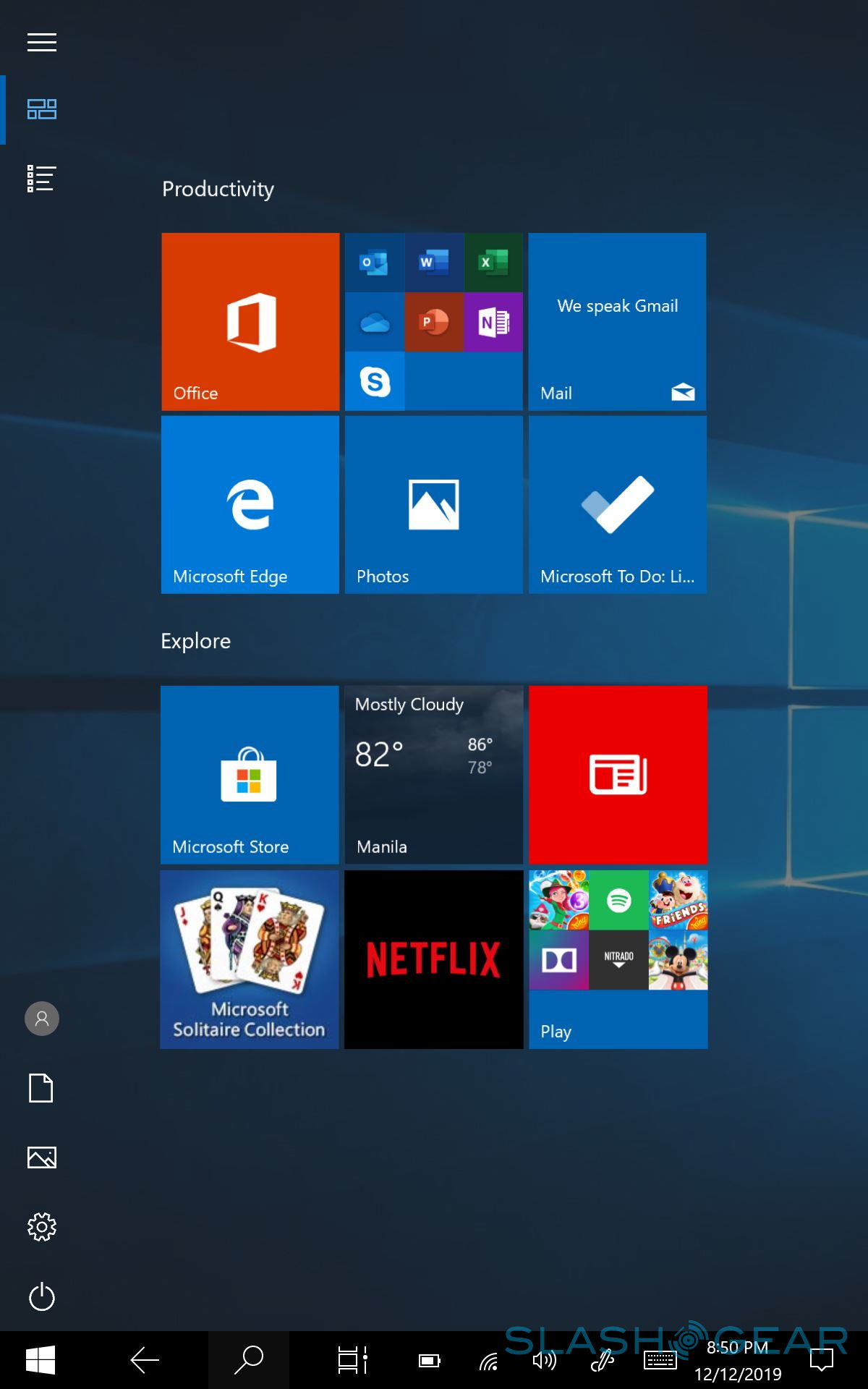Viewport: 868px width, 1389px height.
Task: Launch PowerPoint from the folder tile
Action: (x=434, y=322)
